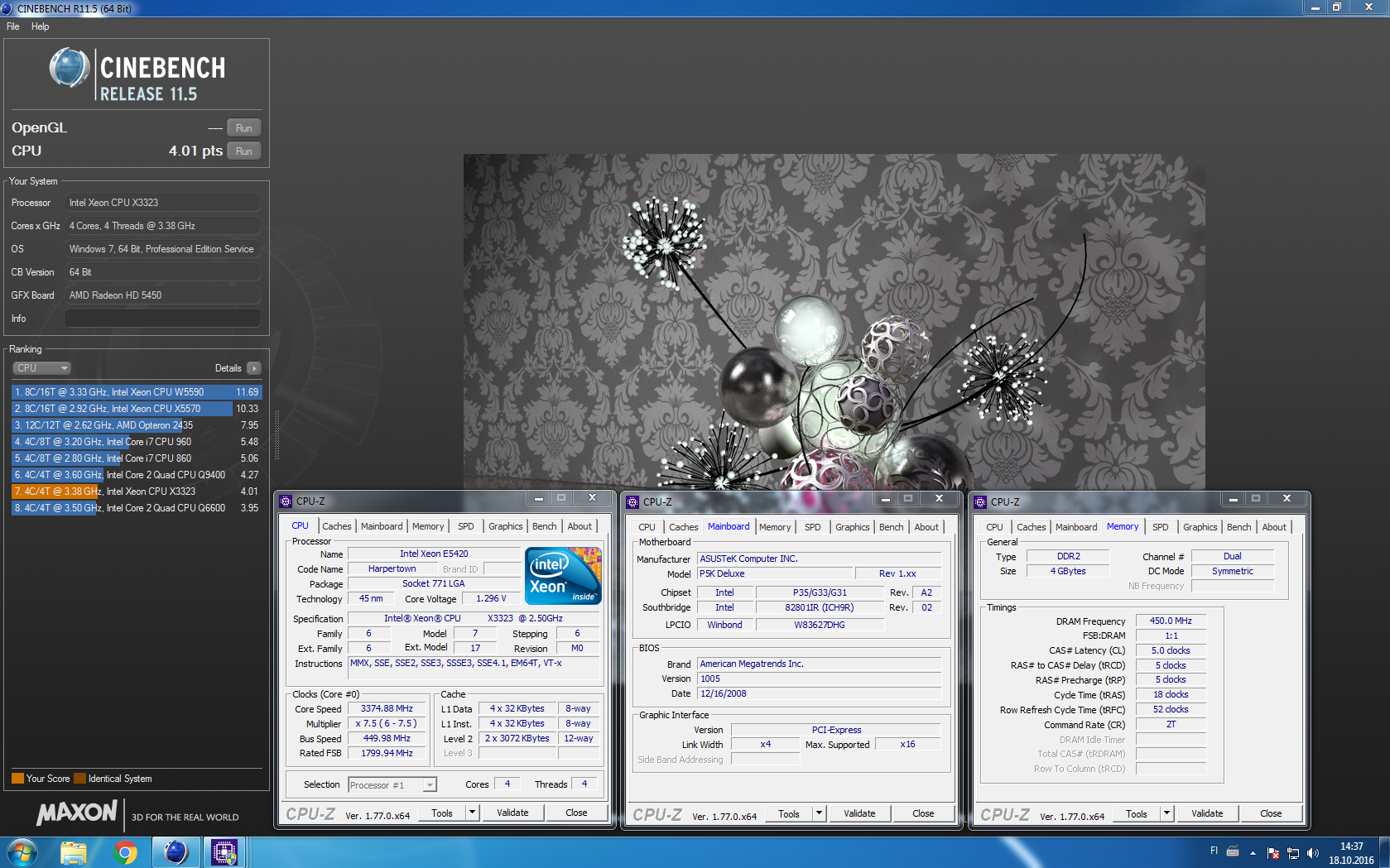Click the CPU-Z Mainboard window title icon
The image size is (1390, 868).
(x=633, y=501)
